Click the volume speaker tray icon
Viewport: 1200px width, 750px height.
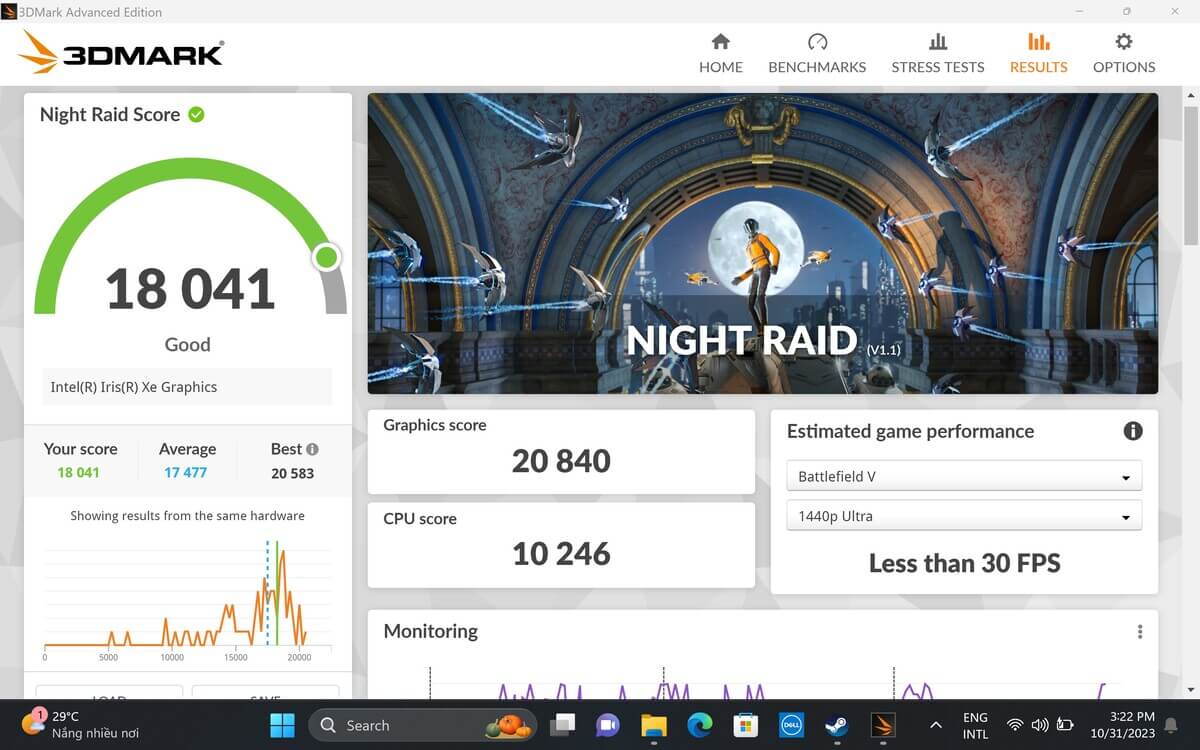(1040, 725)
